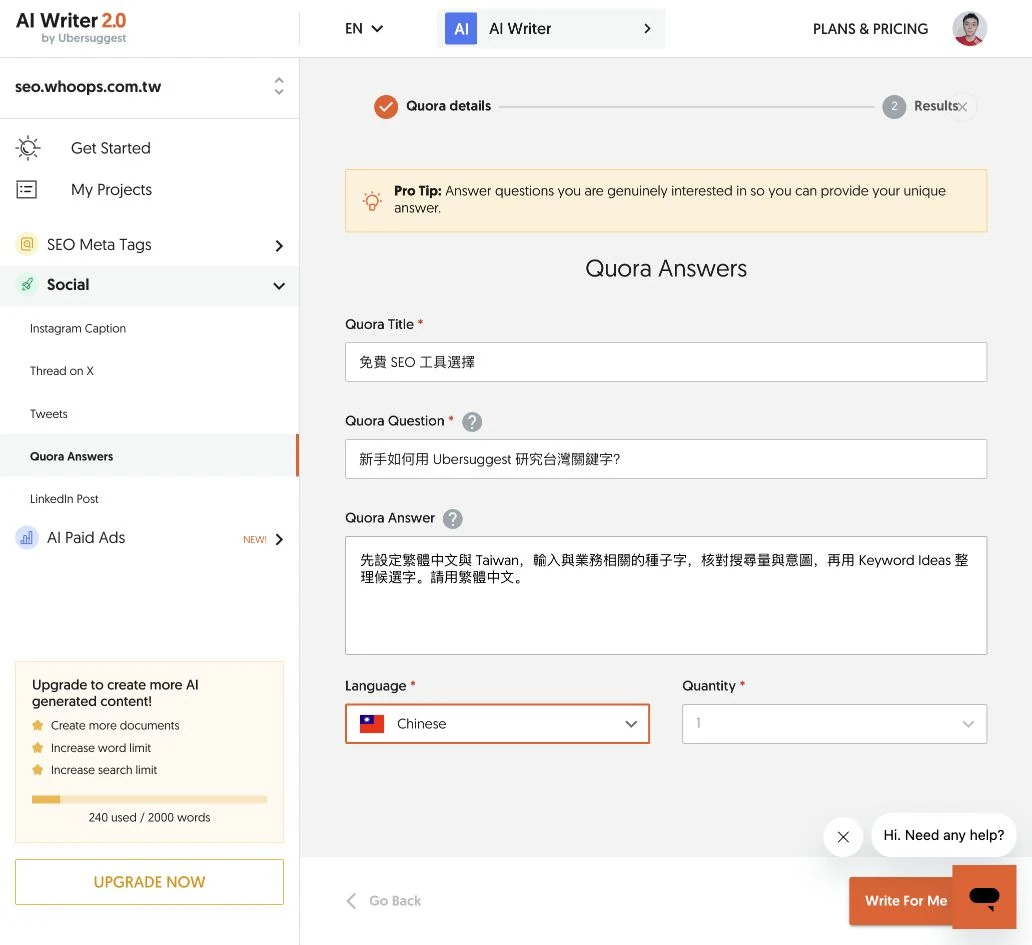
Task: Click the My Projects list icon
Action: [x=26, y=190]
